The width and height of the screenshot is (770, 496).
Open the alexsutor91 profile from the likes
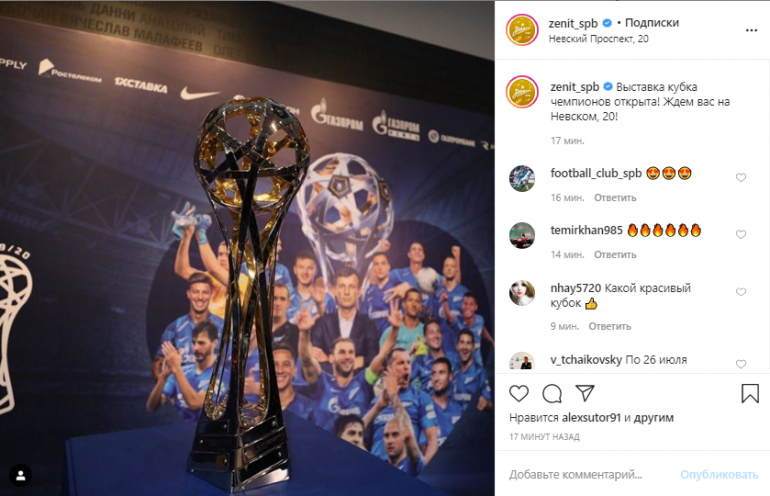[591, 418]
